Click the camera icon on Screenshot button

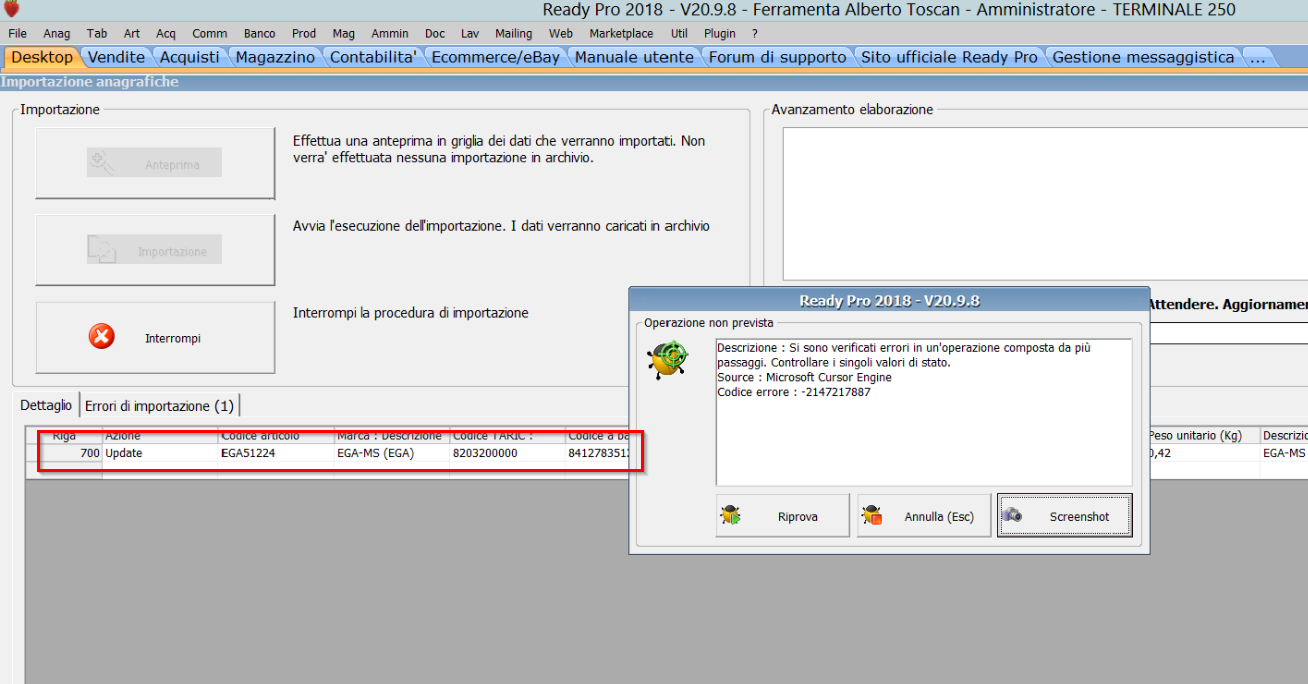point(1013,515)
